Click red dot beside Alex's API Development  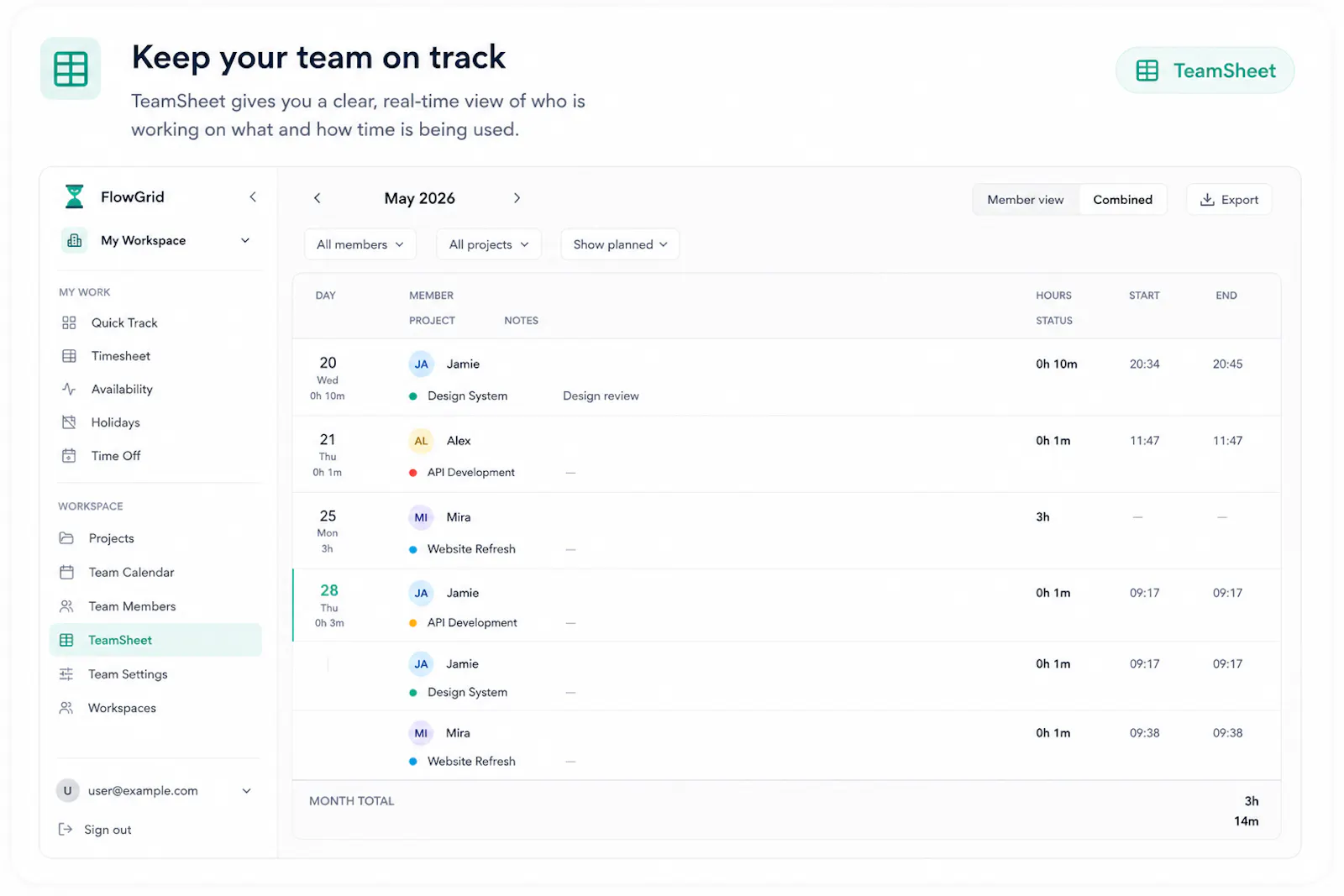point(413,473)
